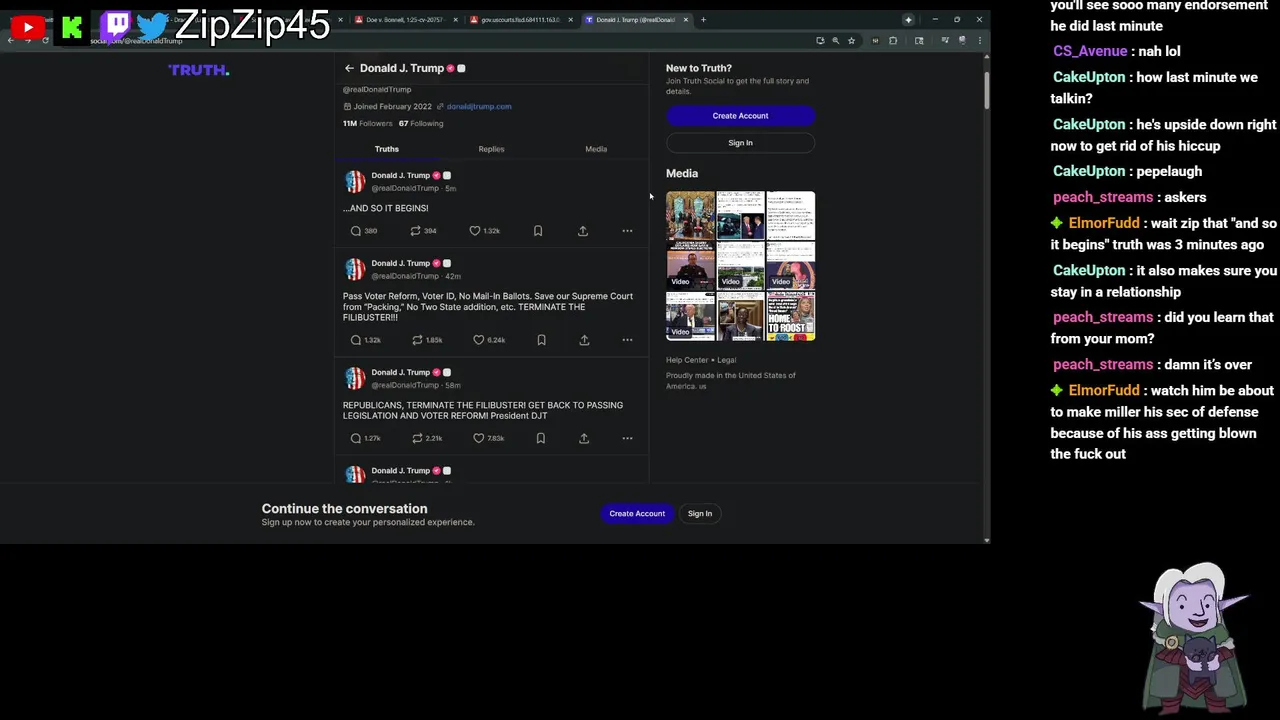The width and height of the screenshot is (1280, 720).
Task: Click peach_streams' "damn it's over" chat message
Action: (x=1152, y=365)
